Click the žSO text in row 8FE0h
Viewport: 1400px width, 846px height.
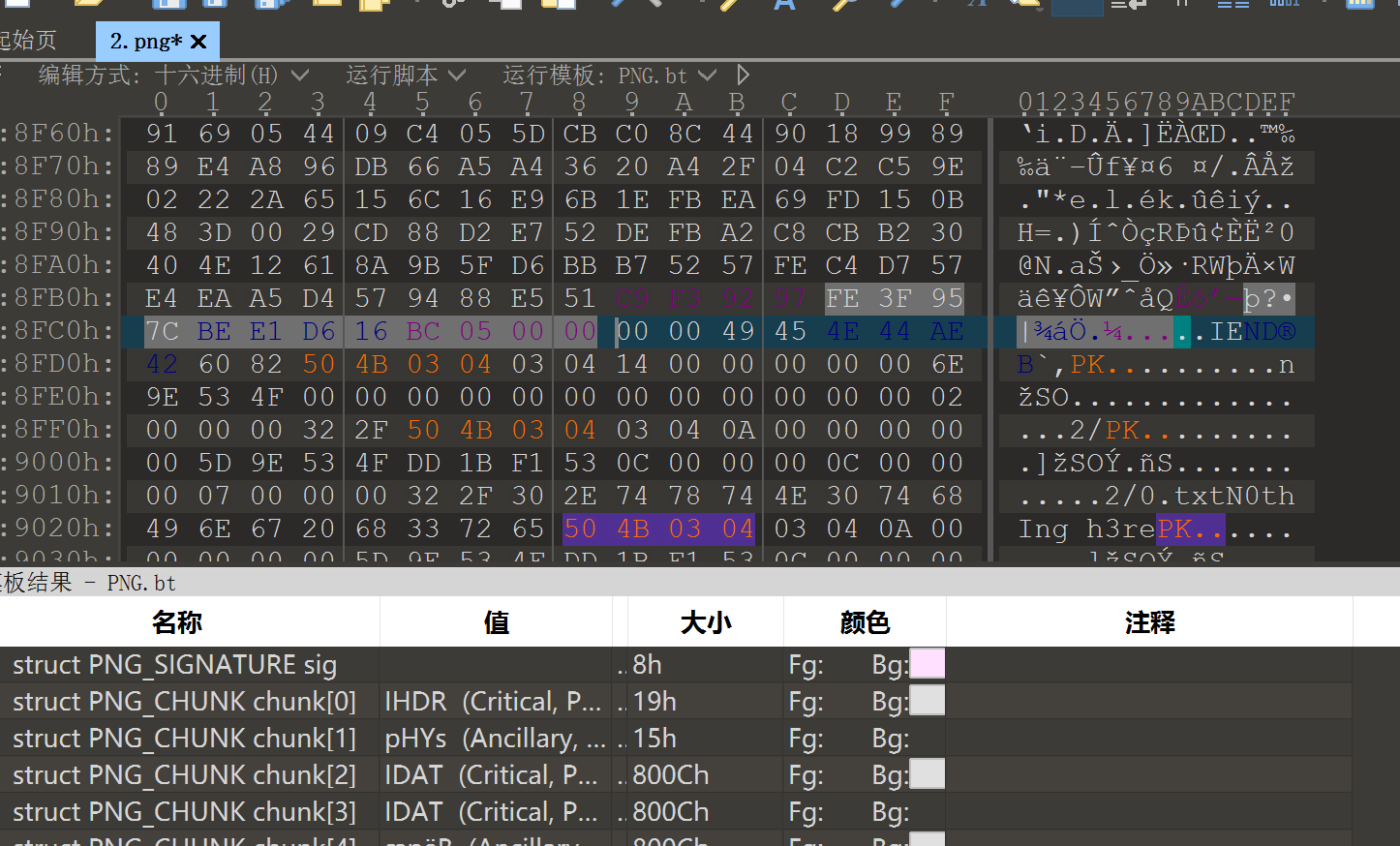(1044, 397)
